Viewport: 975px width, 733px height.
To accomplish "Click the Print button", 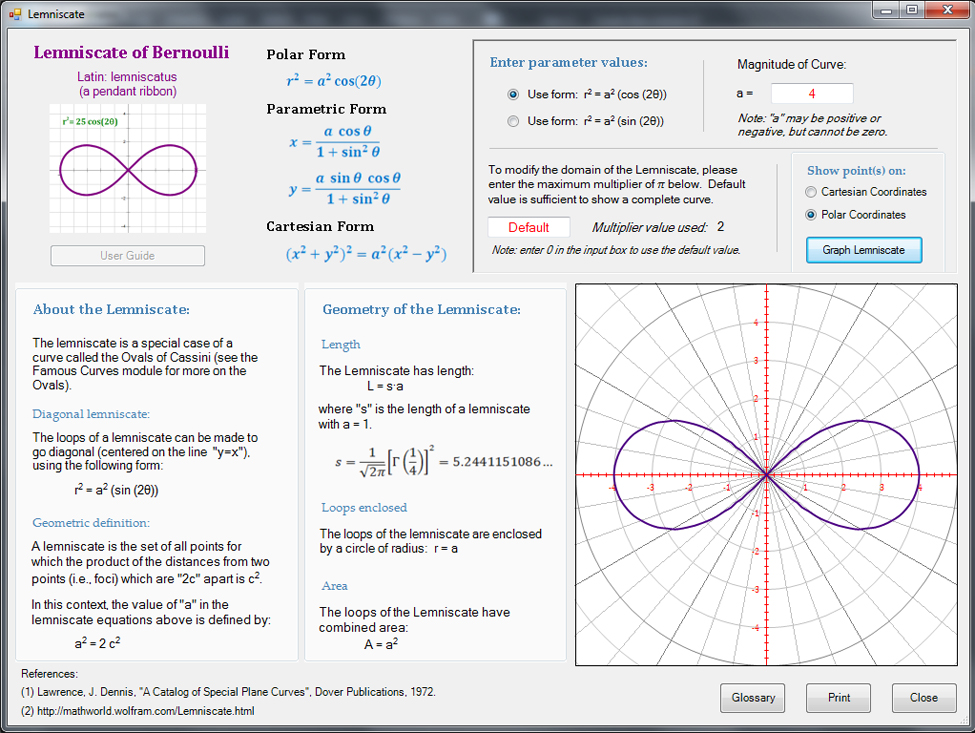I will point(838,698).
